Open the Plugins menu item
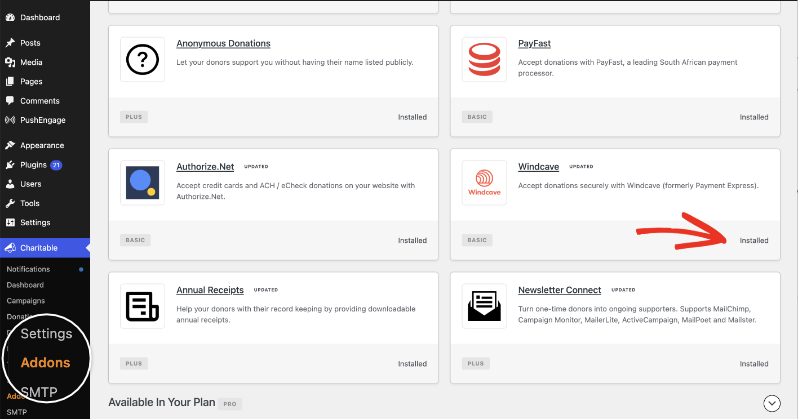The height and width of the screenshot is (419, 798). 33,165
